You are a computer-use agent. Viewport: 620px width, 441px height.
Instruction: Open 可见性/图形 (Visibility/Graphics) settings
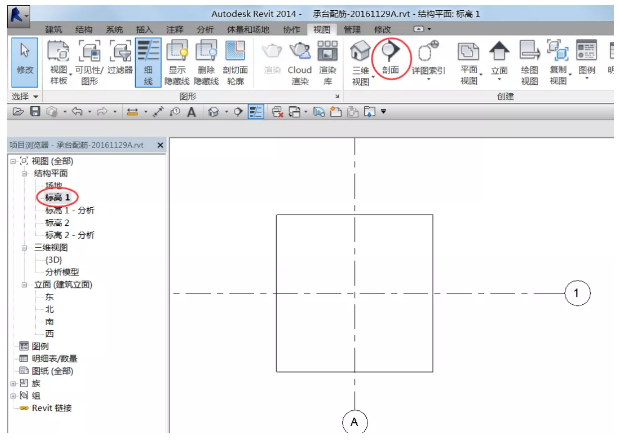(90, 61)
